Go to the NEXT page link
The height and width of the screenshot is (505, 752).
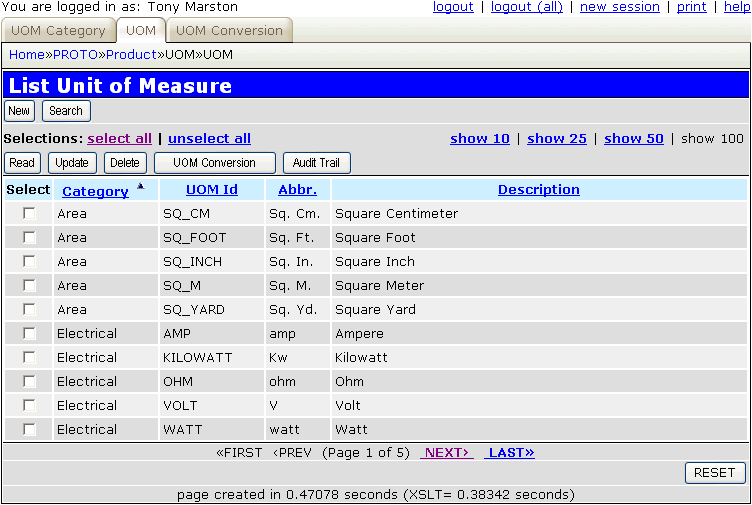pyautogui.click(x=447, y=453)
